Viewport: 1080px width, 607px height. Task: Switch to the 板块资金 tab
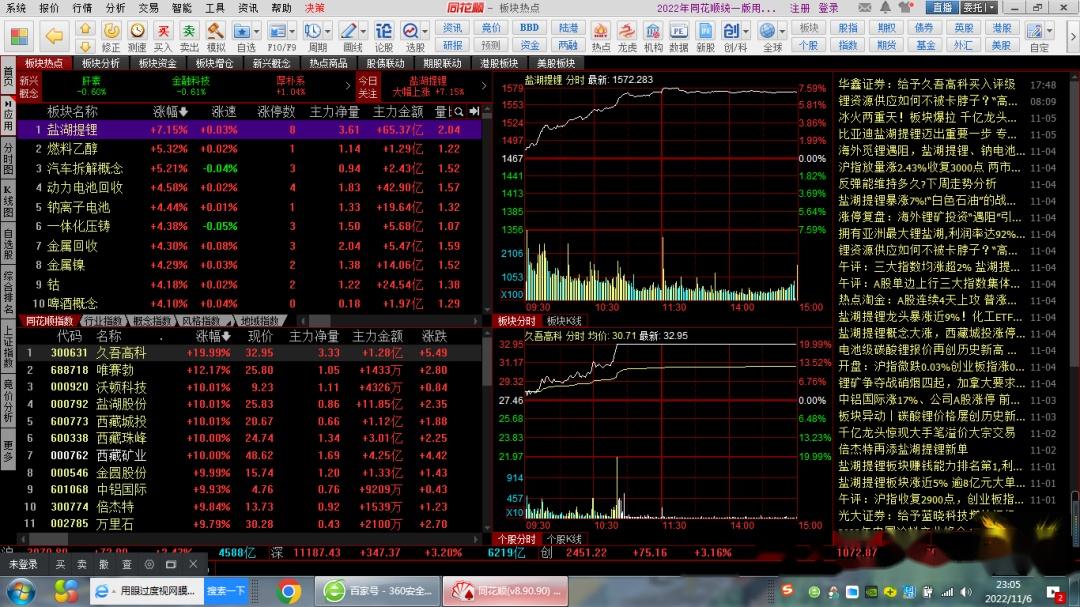(x=158, y=63)
